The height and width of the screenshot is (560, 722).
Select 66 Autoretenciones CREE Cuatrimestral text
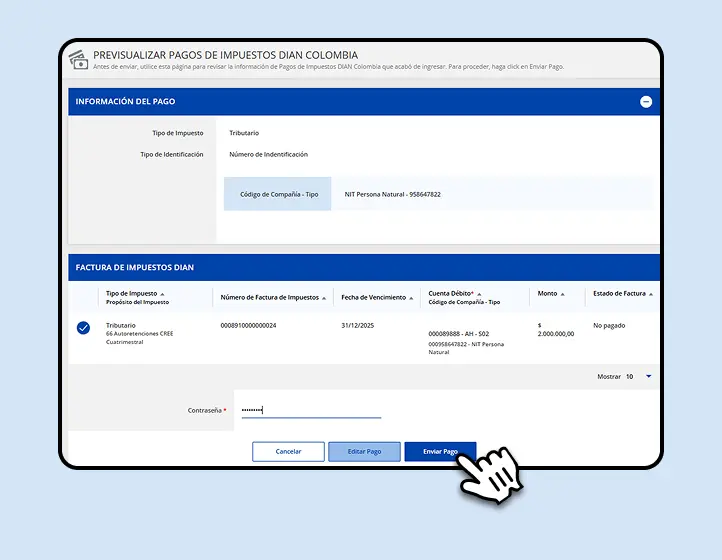point(140,338)
